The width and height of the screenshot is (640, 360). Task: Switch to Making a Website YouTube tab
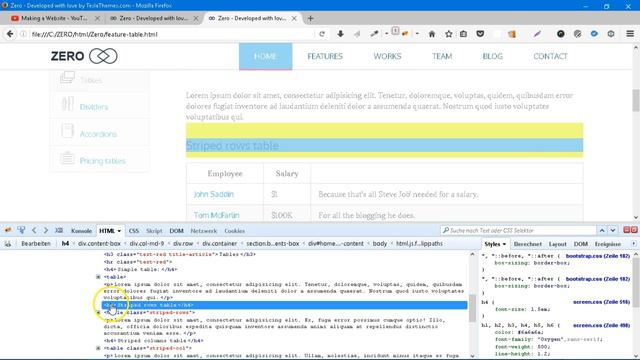tap(54, 18)
